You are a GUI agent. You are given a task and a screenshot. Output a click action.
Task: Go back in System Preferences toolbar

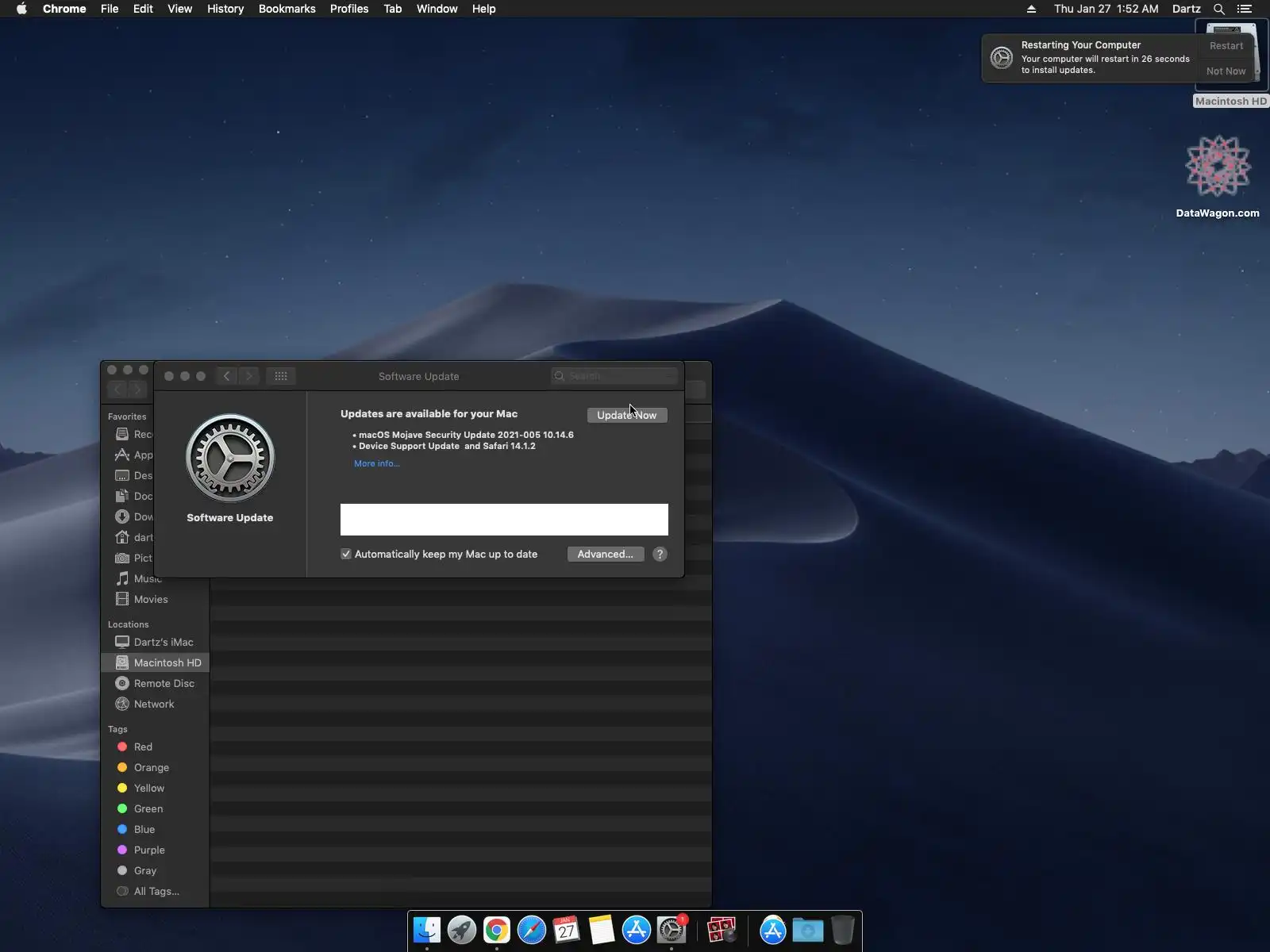pyautogui.click(x=227, y=376)
